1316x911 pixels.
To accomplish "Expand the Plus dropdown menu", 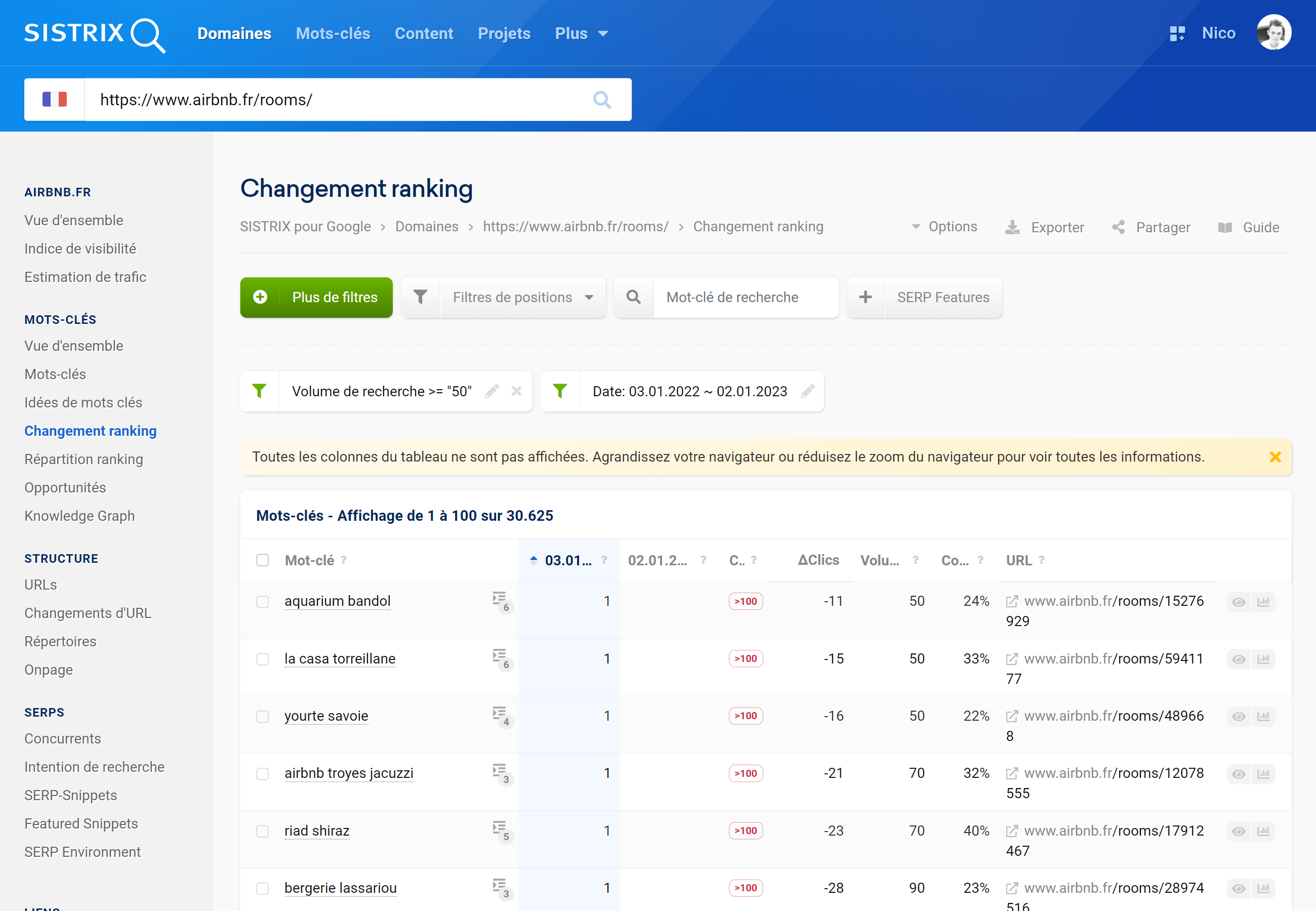I will [581, 34].
